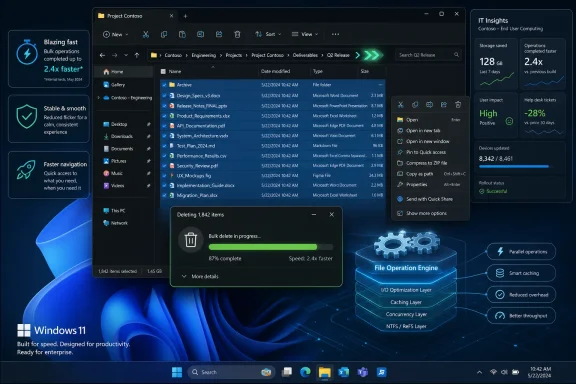Click the Rename icon in the context menu
This screenshot has height=384, width=576.
click(429, 105)
